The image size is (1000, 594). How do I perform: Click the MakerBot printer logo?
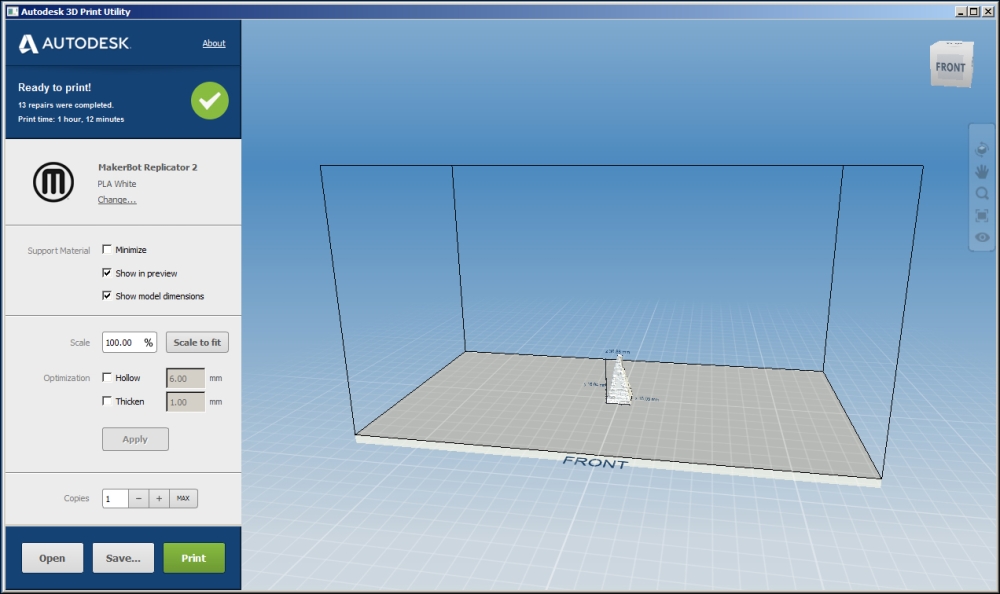click(54, 182)
